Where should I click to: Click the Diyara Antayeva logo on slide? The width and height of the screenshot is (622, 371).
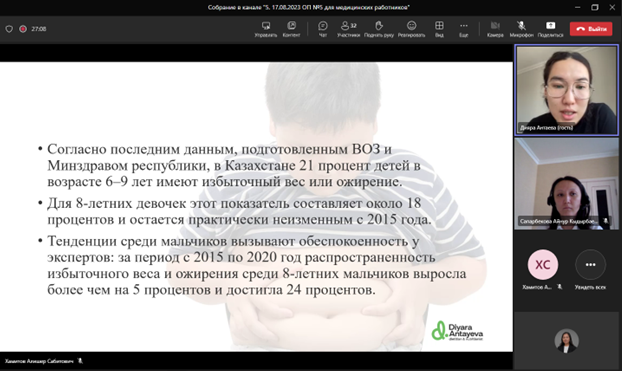coord(457,331)
